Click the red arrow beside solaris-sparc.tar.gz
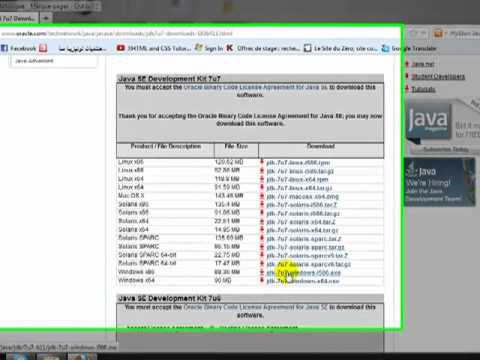The image size is (480, 360). point(262,247)
